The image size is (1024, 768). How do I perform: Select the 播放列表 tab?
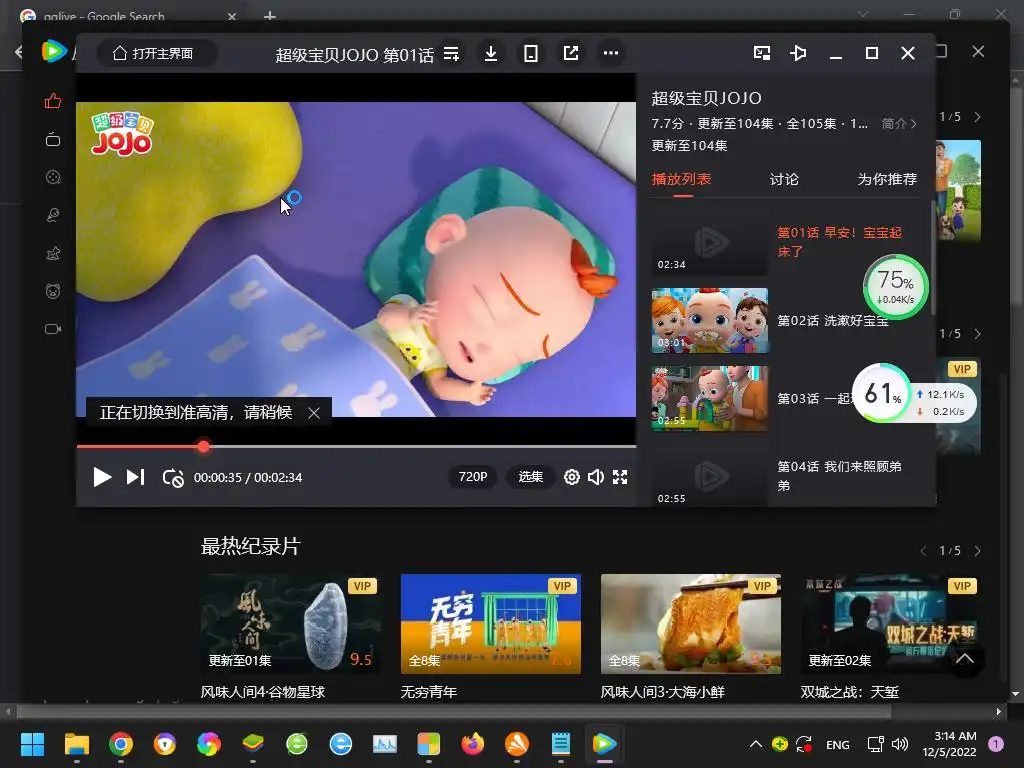click(681, 179)
